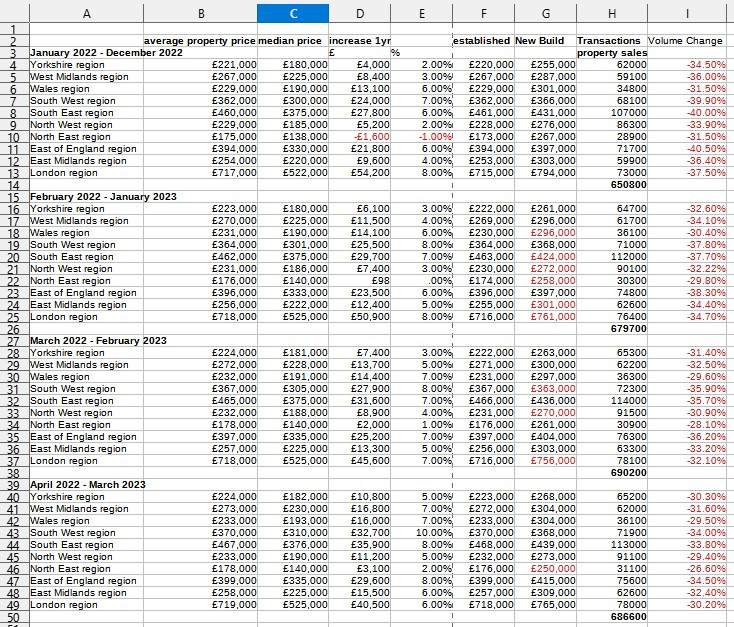Click 'Yorkshire region' in row 4
The height and width of the screenshot is (627, 734).
(87, 65)
